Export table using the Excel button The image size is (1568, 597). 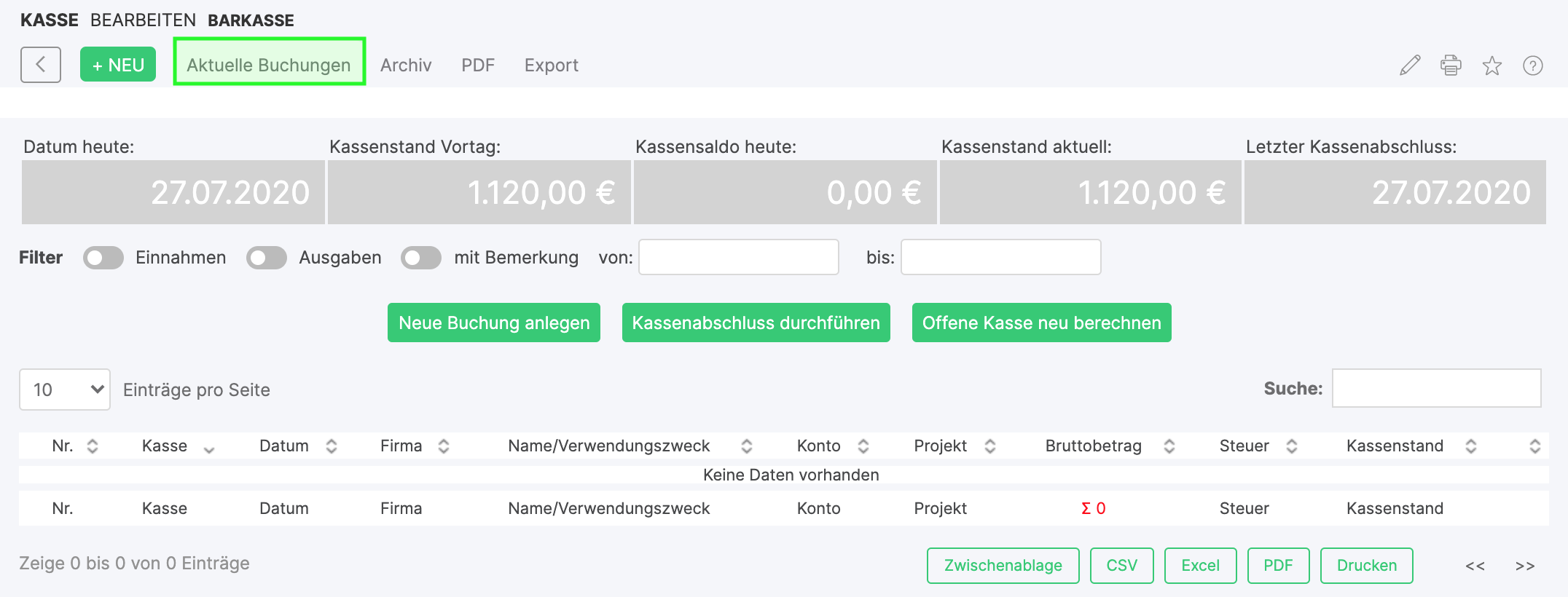1200,566
